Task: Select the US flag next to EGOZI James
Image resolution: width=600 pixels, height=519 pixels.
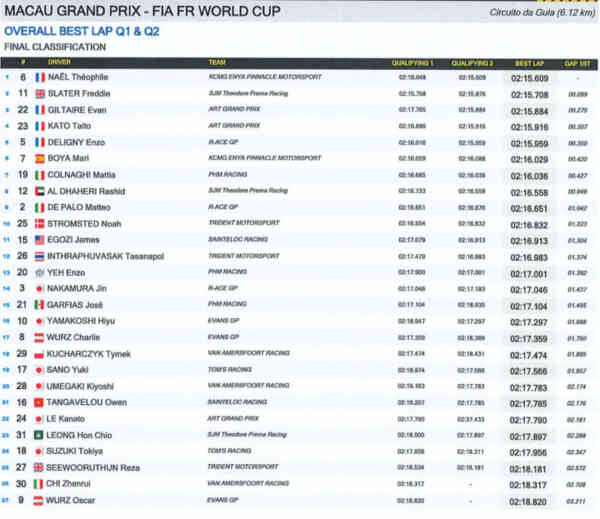Action: pyautogui.click(x=40, y=240)
